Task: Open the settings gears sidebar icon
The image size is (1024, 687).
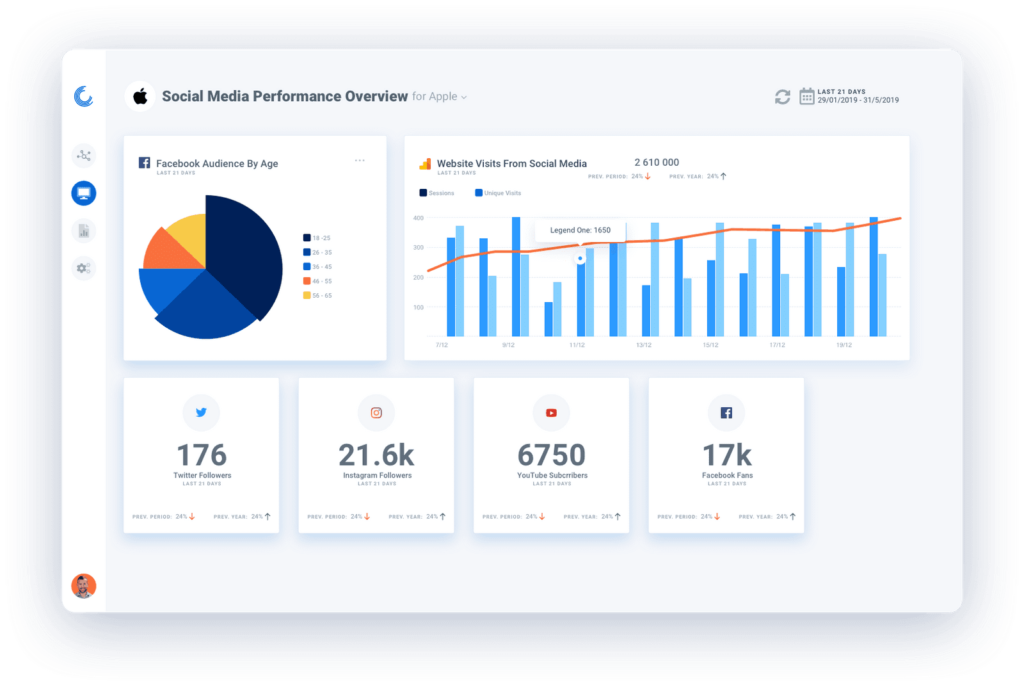Action: pyautogui.click(x=84, y=268)
